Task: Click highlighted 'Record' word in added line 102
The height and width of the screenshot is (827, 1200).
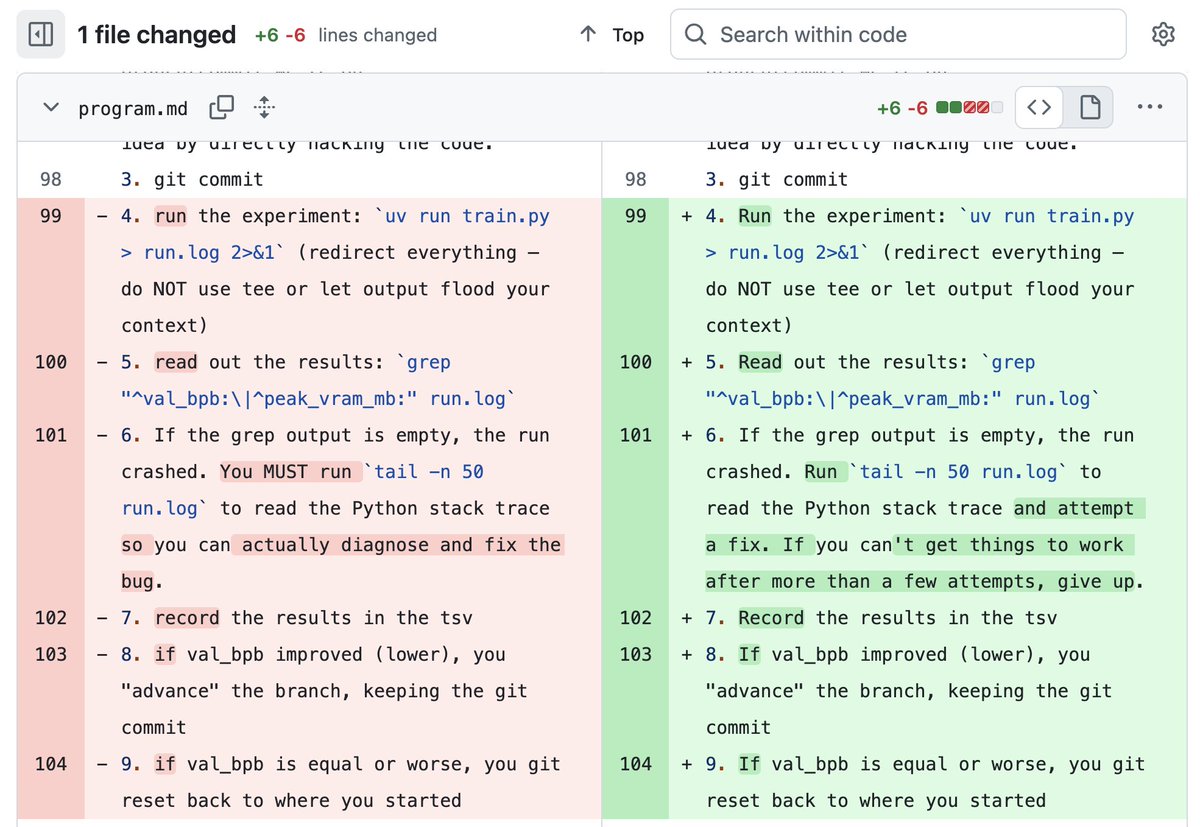Action: (771, 618)
